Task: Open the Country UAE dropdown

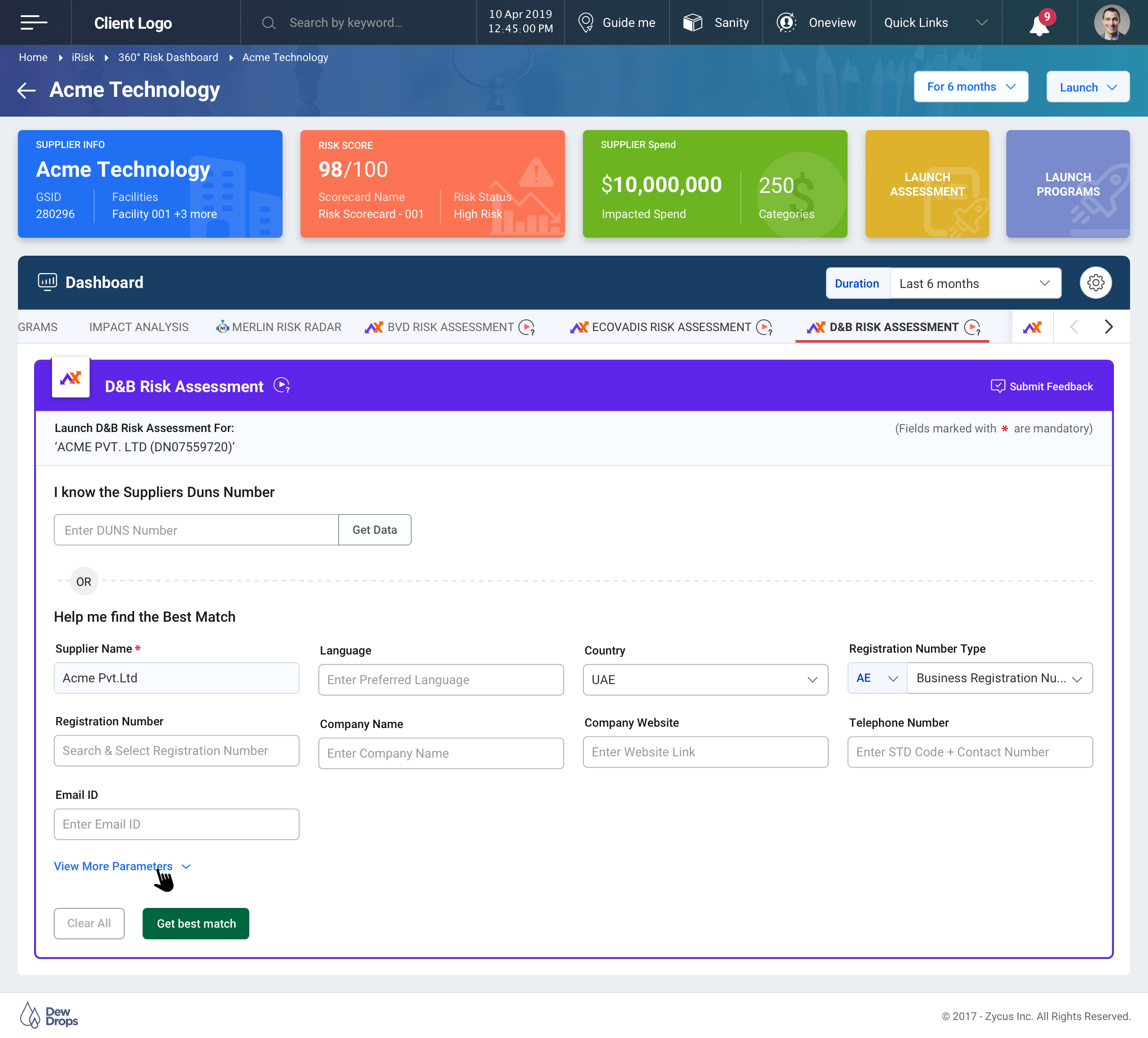Action: point(705,680)
